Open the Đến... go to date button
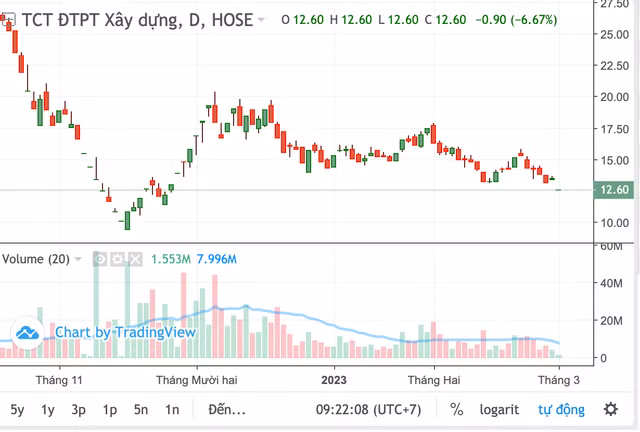Screen dimensions: 640x432 [x=226, y=409]
